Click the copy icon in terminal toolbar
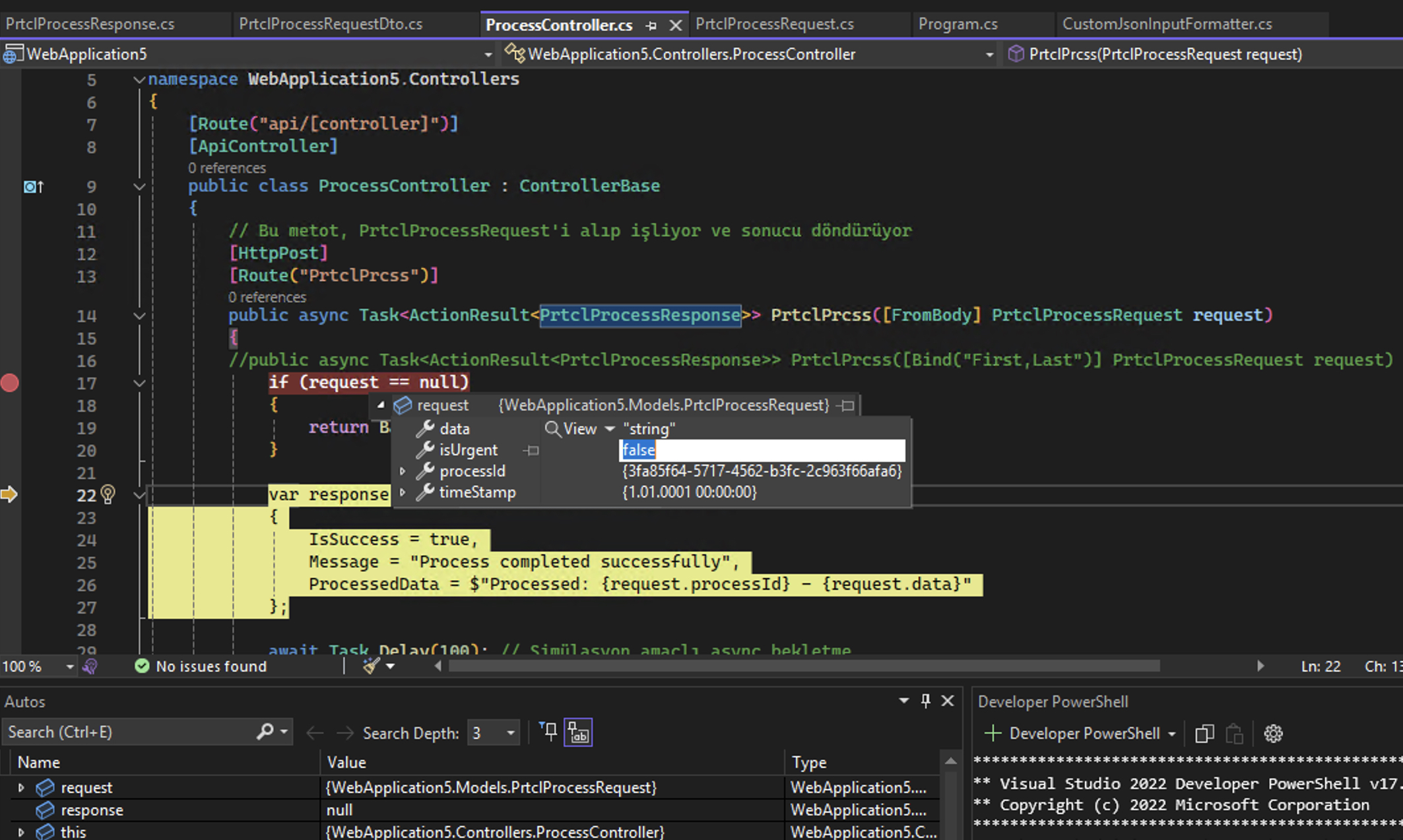Screen dimensions: 1403x840 coord(1204,734)
